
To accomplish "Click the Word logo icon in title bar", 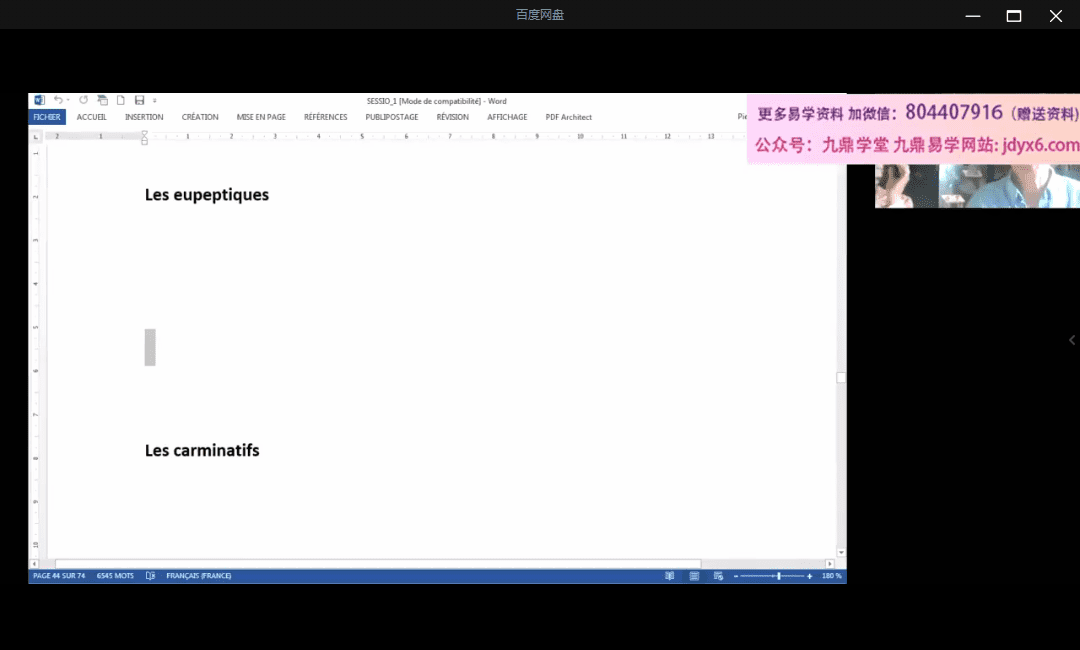I will (39, 100).
